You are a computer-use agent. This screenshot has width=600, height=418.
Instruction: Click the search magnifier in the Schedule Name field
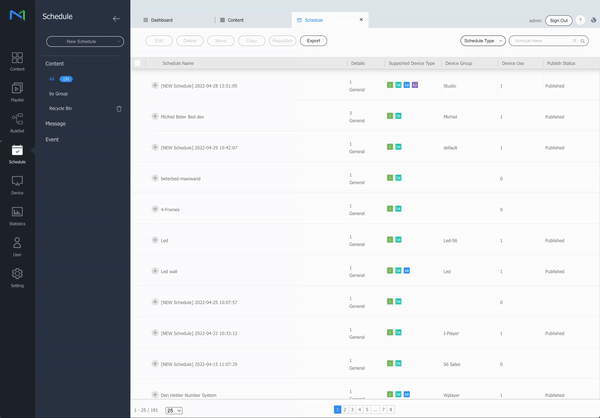(582, 41)
